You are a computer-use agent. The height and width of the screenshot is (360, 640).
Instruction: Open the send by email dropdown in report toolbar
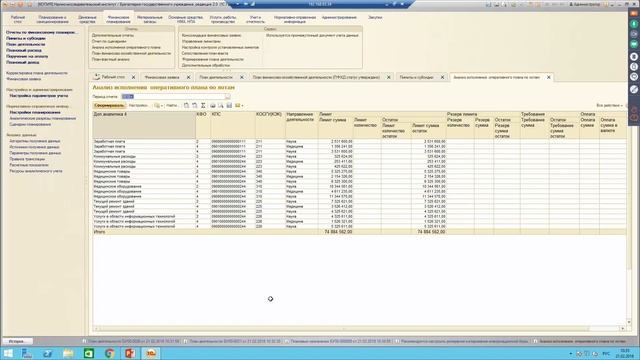pos(239,105)
